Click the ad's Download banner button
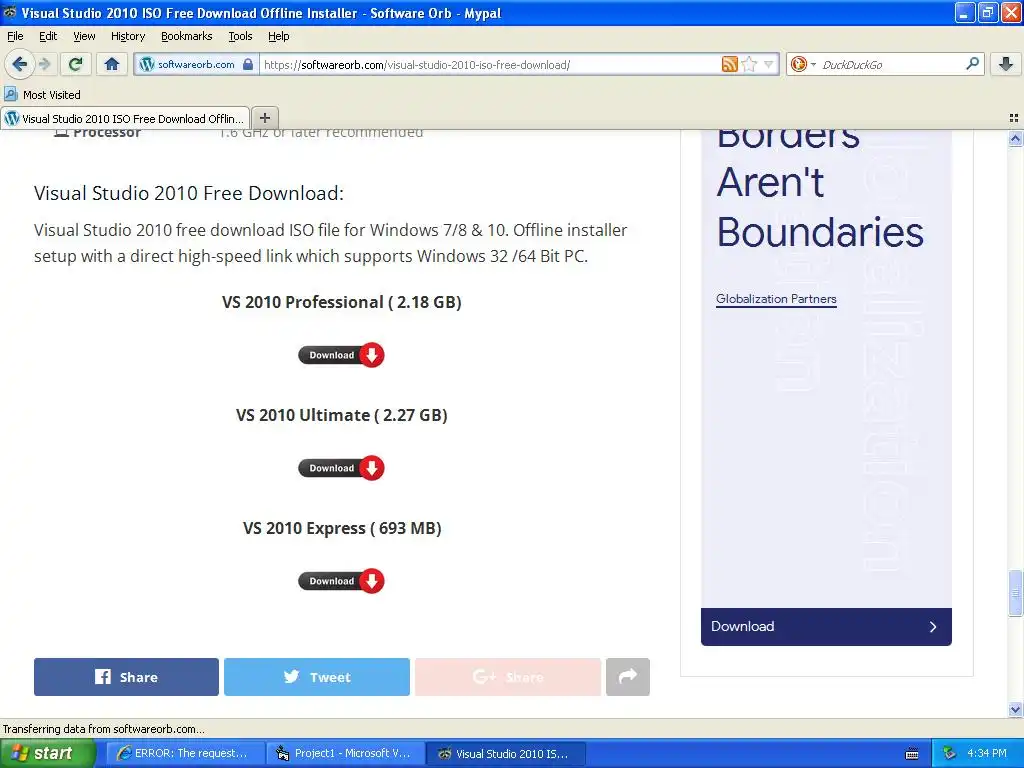Image resolution: width=1024 pixels, height=768 pixels. (x=826, y=627)
